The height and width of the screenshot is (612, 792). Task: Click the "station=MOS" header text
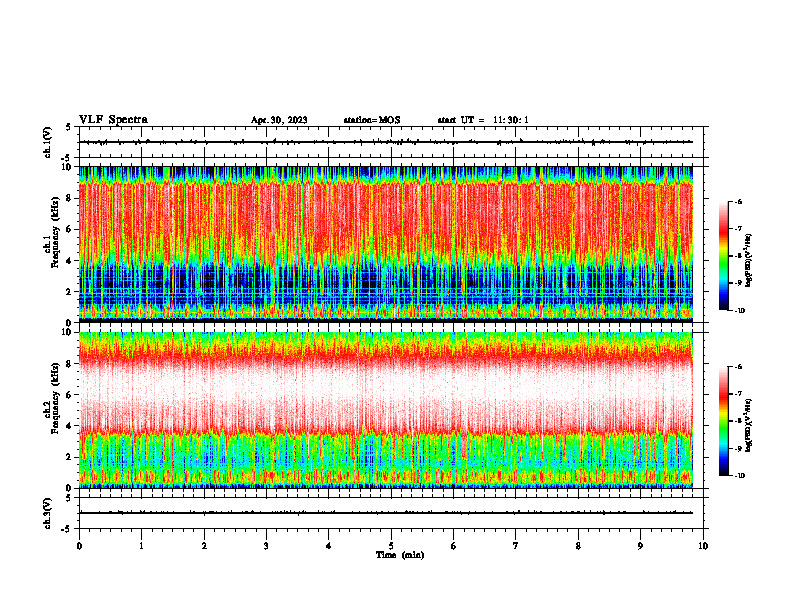click(372, 120)
